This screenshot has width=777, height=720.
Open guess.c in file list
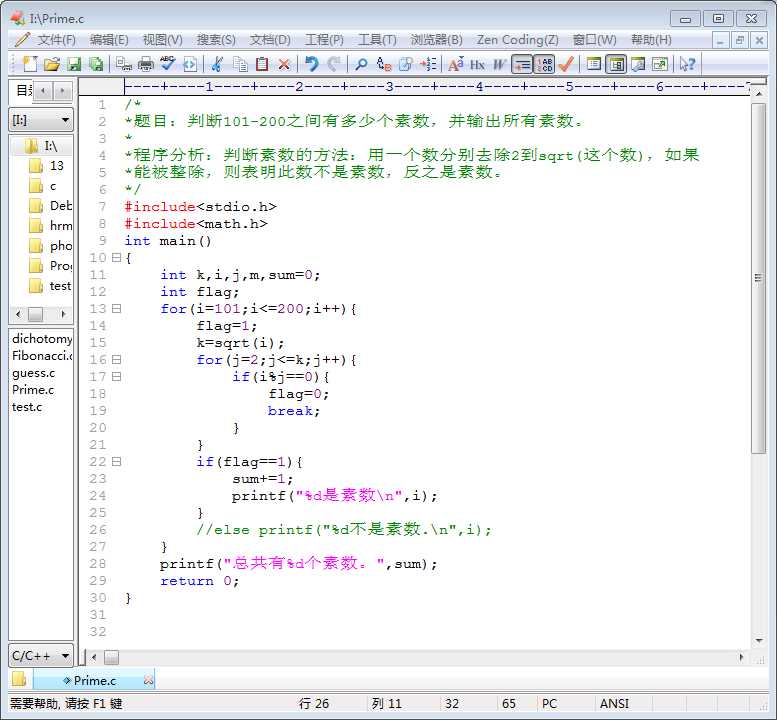click(33, 373)
